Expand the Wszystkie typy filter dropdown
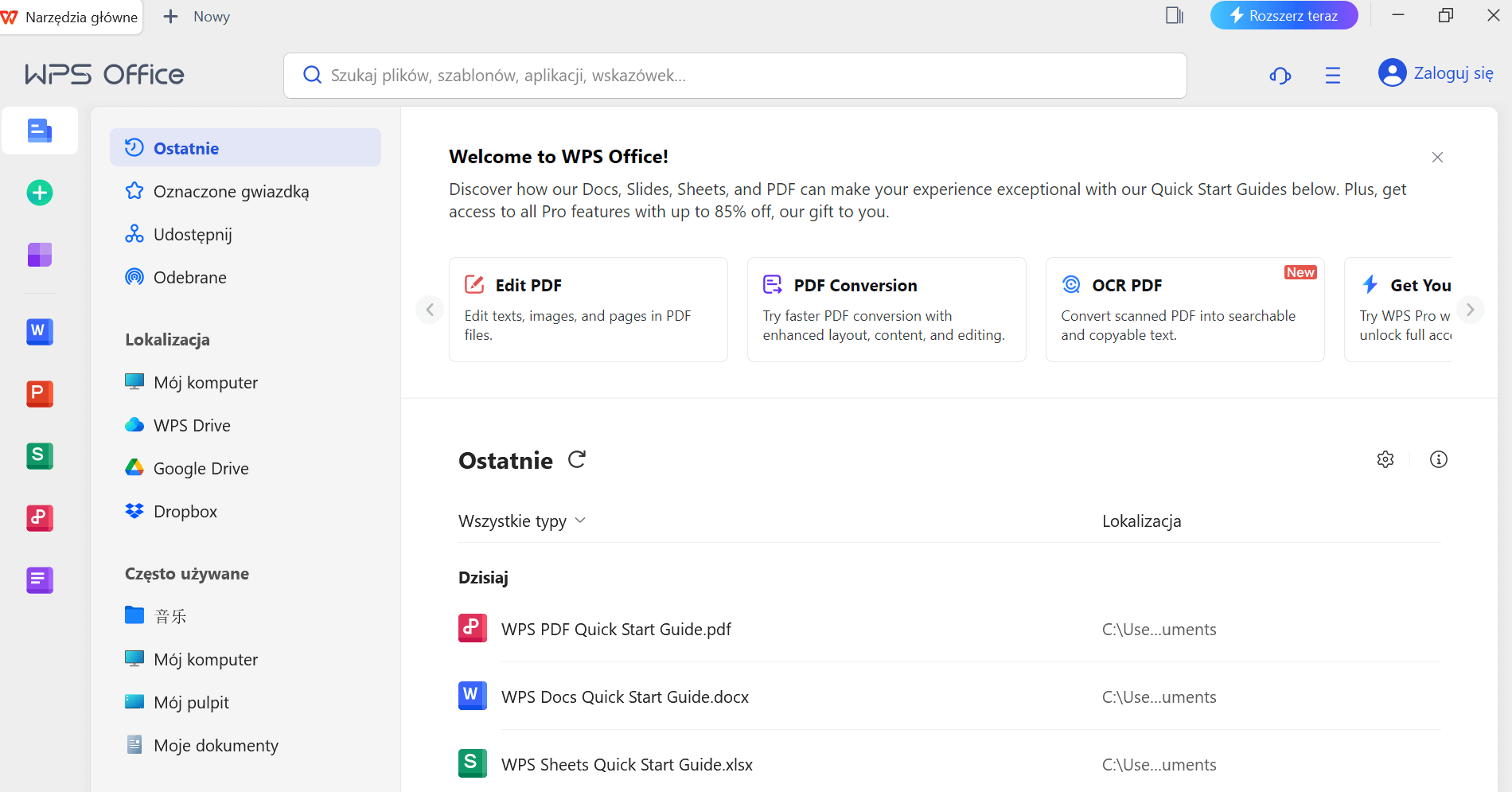 (523, 521)
